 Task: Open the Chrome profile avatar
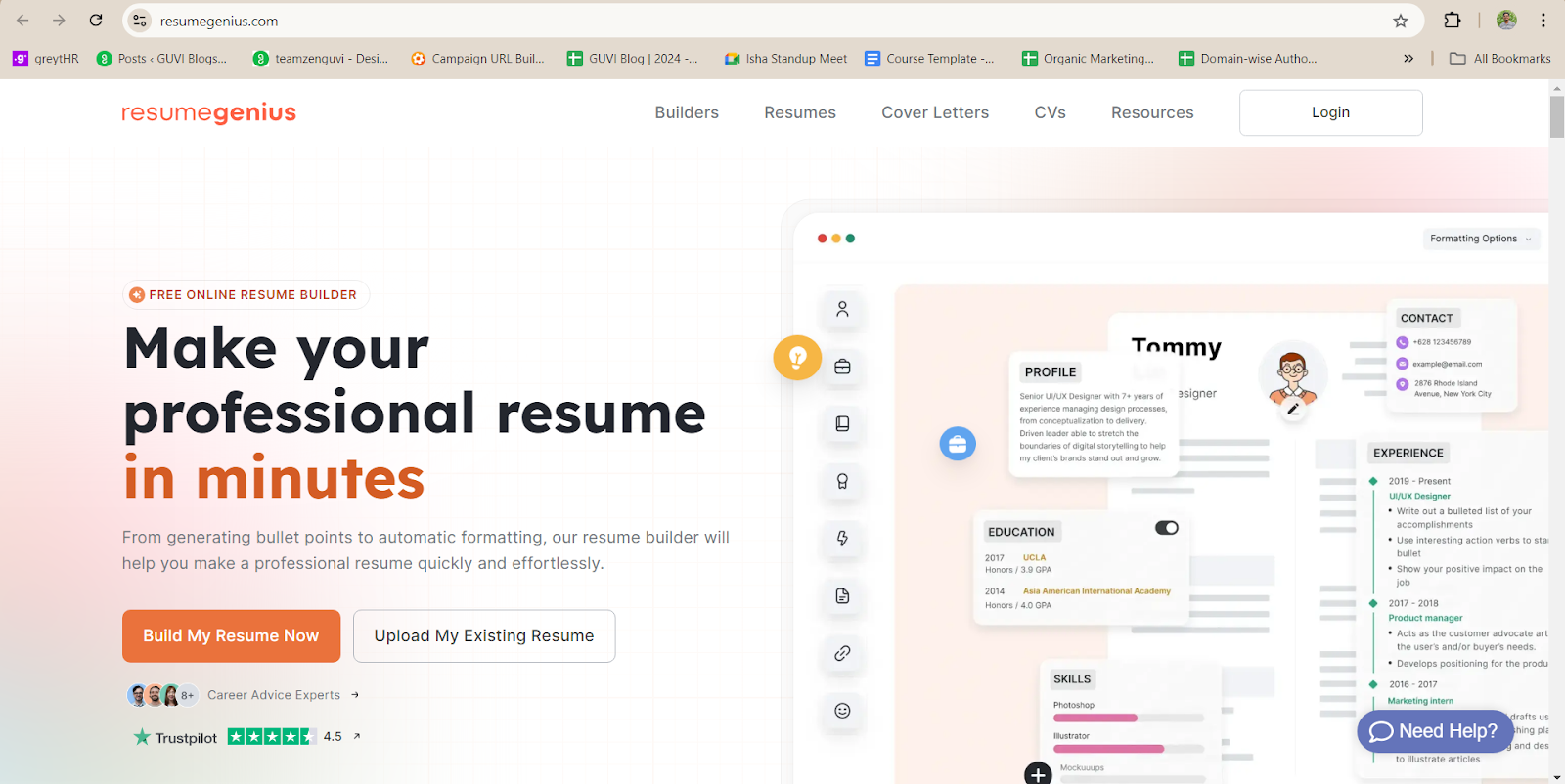click(1506, 21)
